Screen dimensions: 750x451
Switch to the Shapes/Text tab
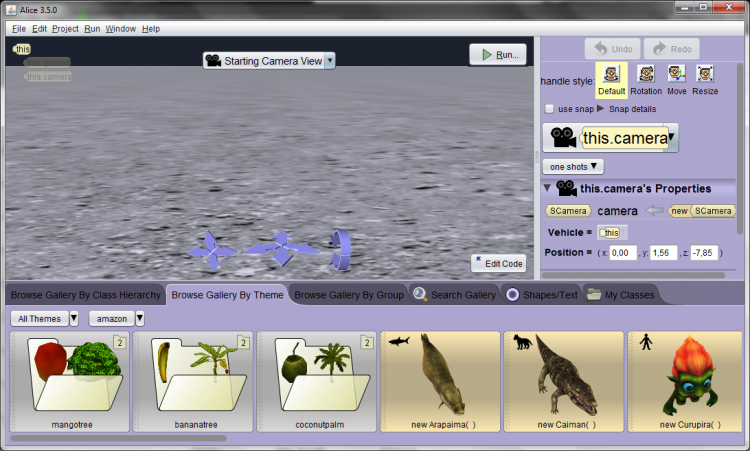pos(542,295)
